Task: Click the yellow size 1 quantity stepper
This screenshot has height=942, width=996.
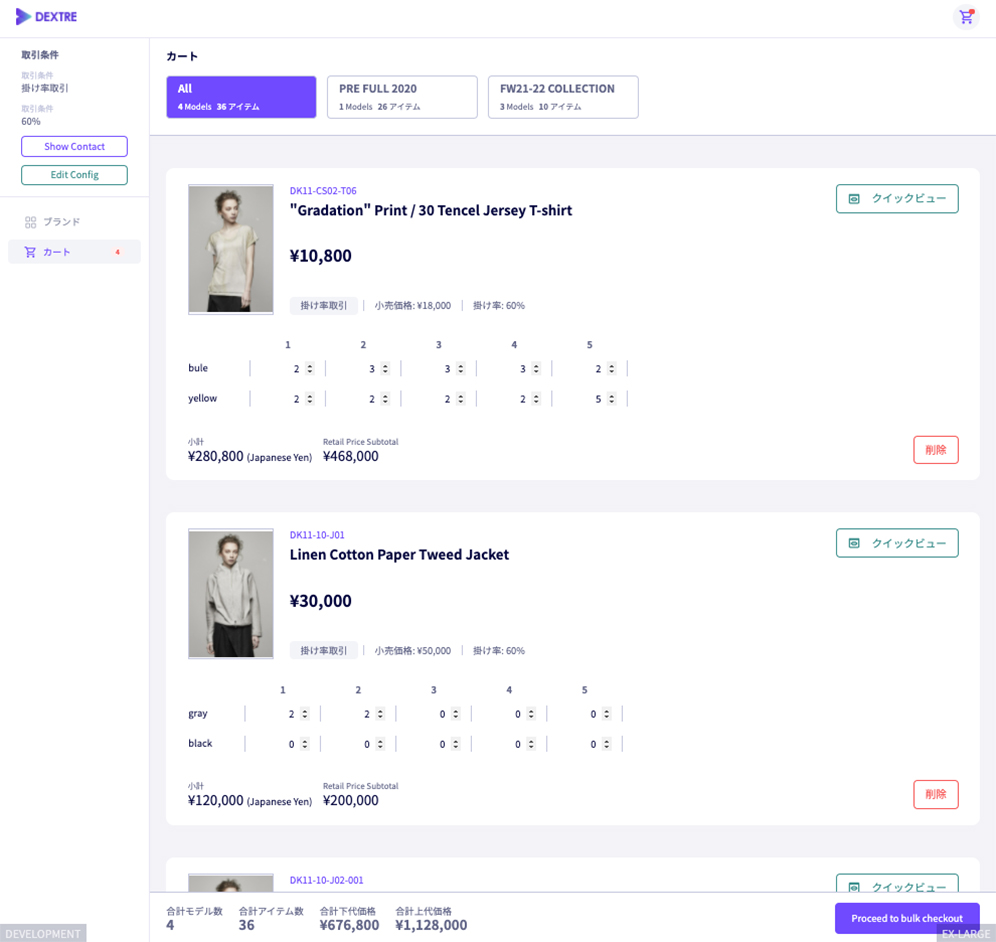Action: pyautogui.click(x=309, y=399)
